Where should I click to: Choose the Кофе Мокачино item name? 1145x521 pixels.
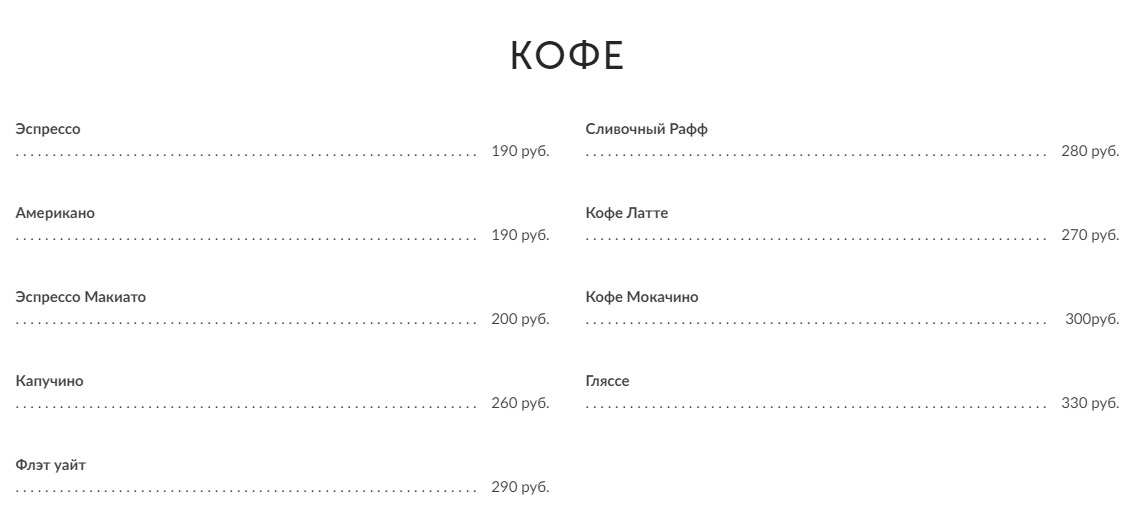click(x=642, y=297)
